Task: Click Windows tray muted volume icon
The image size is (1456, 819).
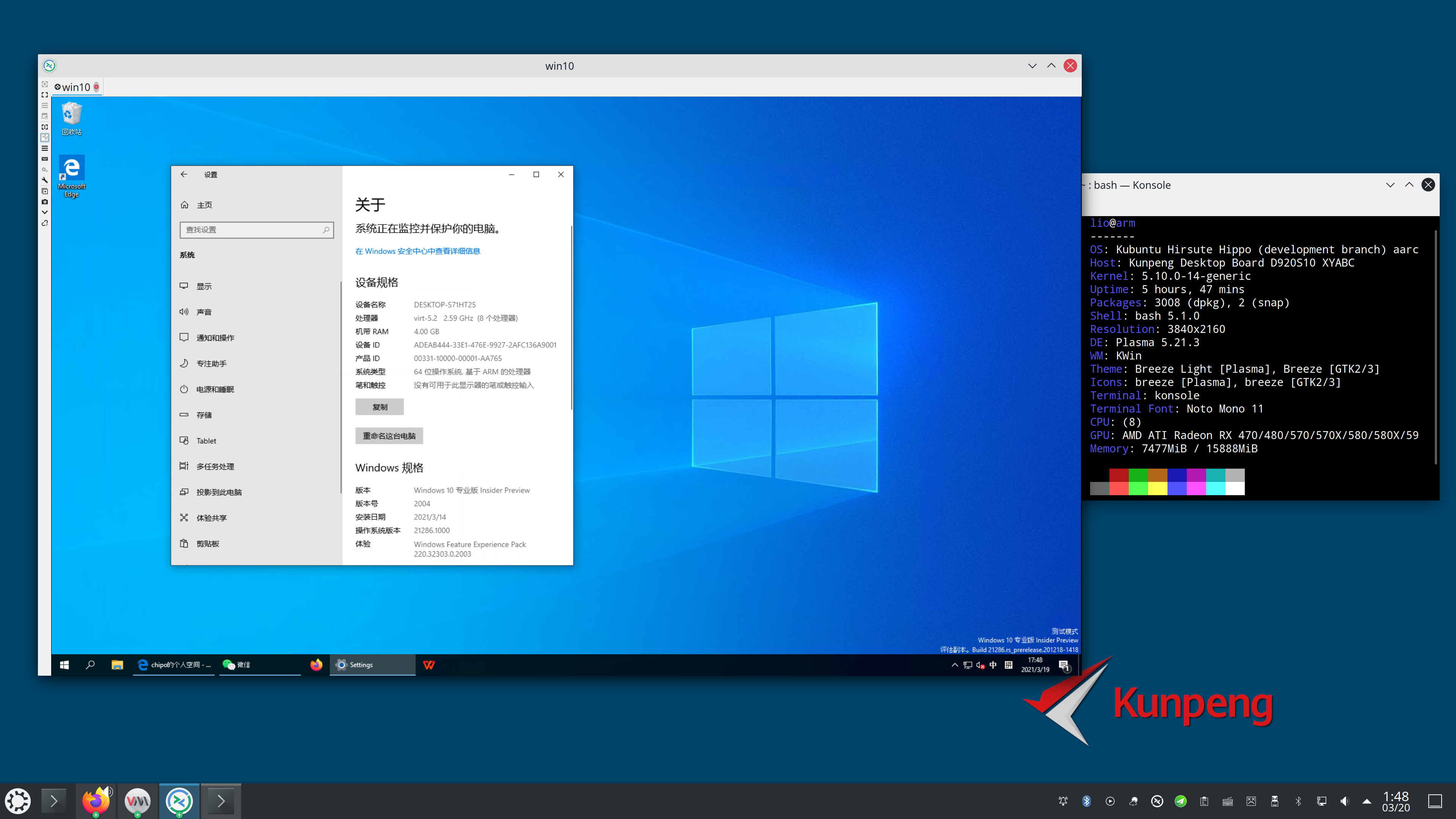Action: [981, 665]
